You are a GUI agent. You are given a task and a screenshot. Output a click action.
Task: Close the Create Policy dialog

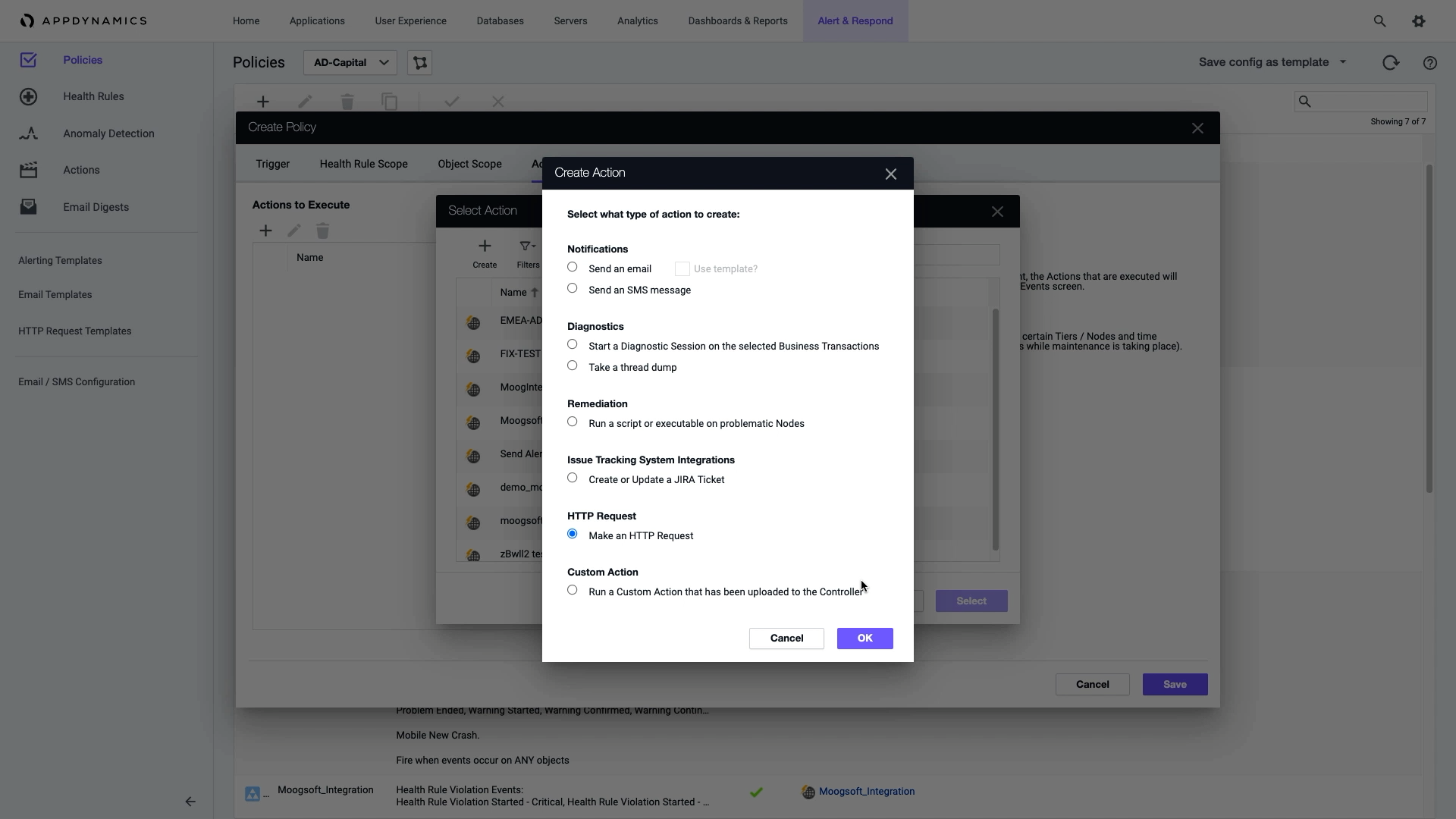pyautogui.click(x=1197, y=129)
